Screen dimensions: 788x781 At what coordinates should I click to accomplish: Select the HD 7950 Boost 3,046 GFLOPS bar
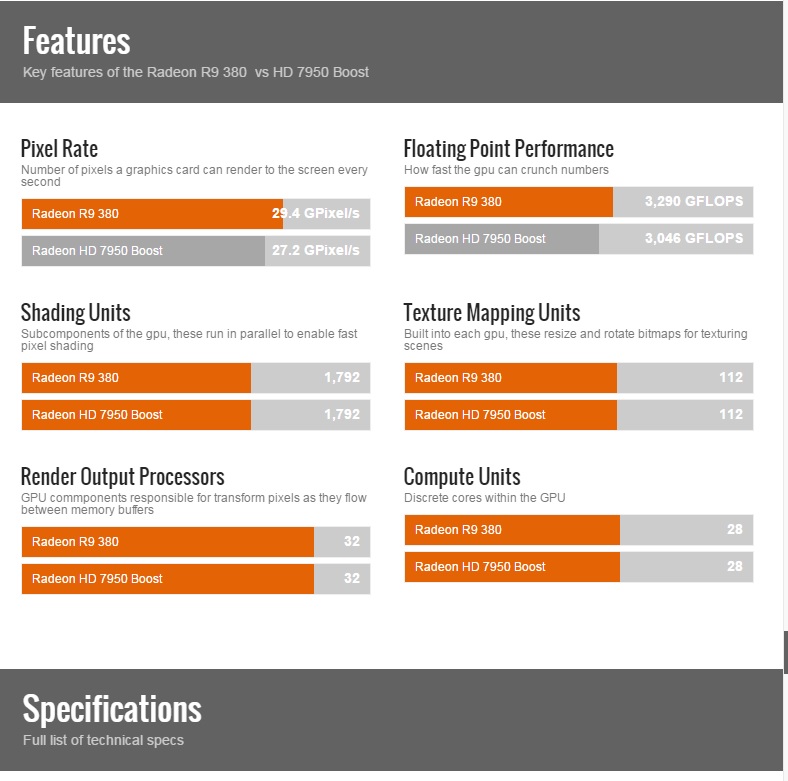coord(578,239)
